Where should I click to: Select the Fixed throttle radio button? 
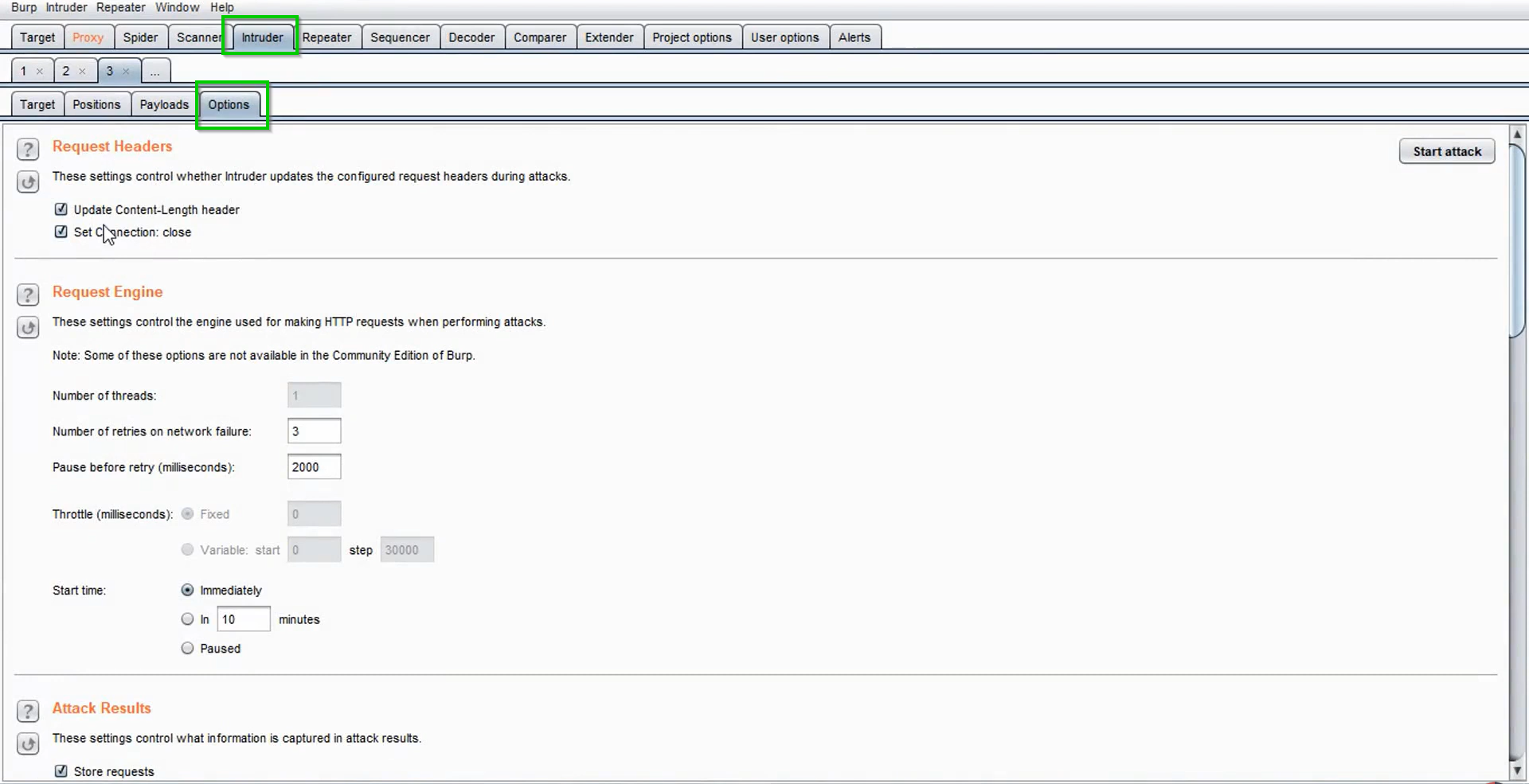pyautogui.click(x=188, y=513)
